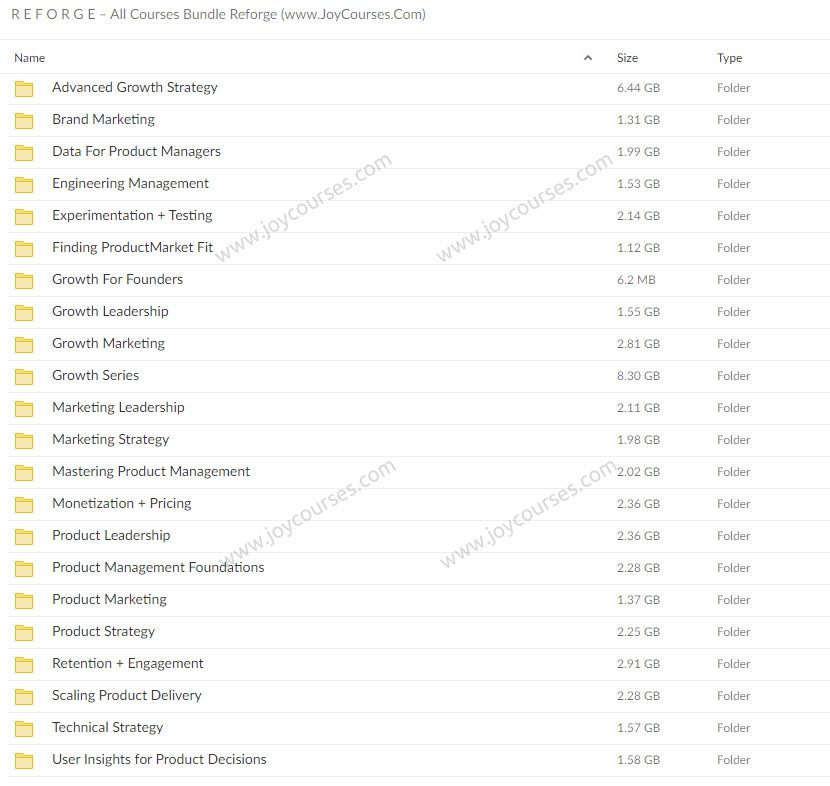Click the Growth Marketing folder icon
The image size is (830, 786).
click(x=24, y=345)
